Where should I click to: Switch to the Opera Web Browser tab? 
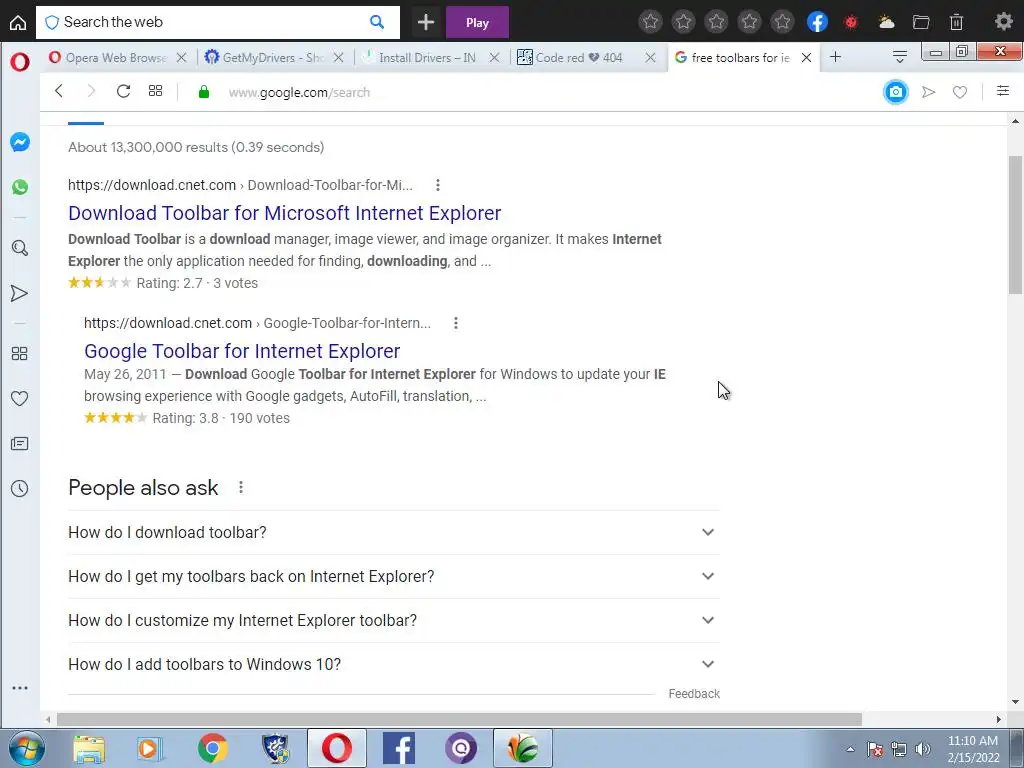(x=110, y=57)
